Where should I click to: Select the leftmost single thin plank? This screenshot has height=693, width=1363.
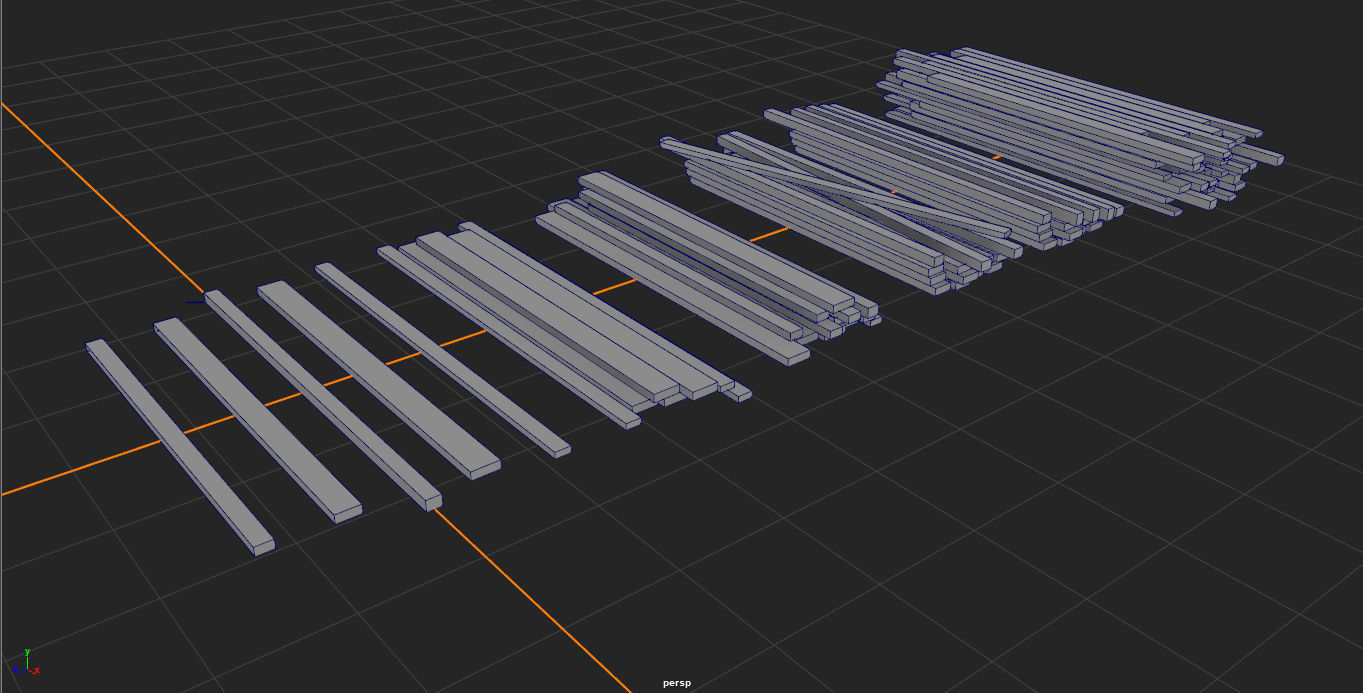180,447
